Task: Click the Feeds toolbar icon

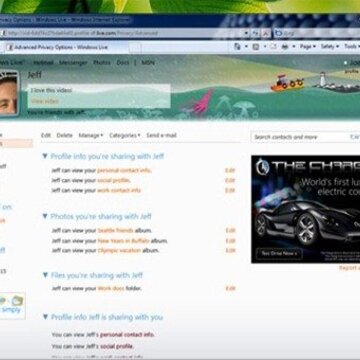Action: [256, 47]
